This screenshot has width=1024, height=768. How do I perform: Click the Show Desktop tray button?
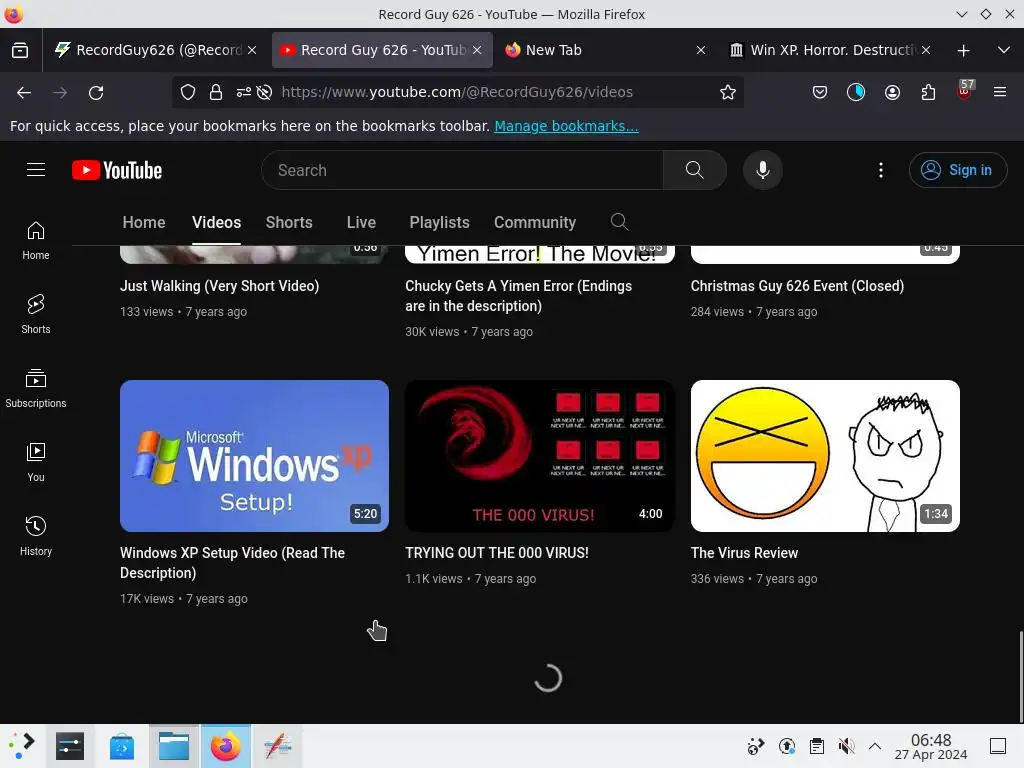click(x=998, y=746)
